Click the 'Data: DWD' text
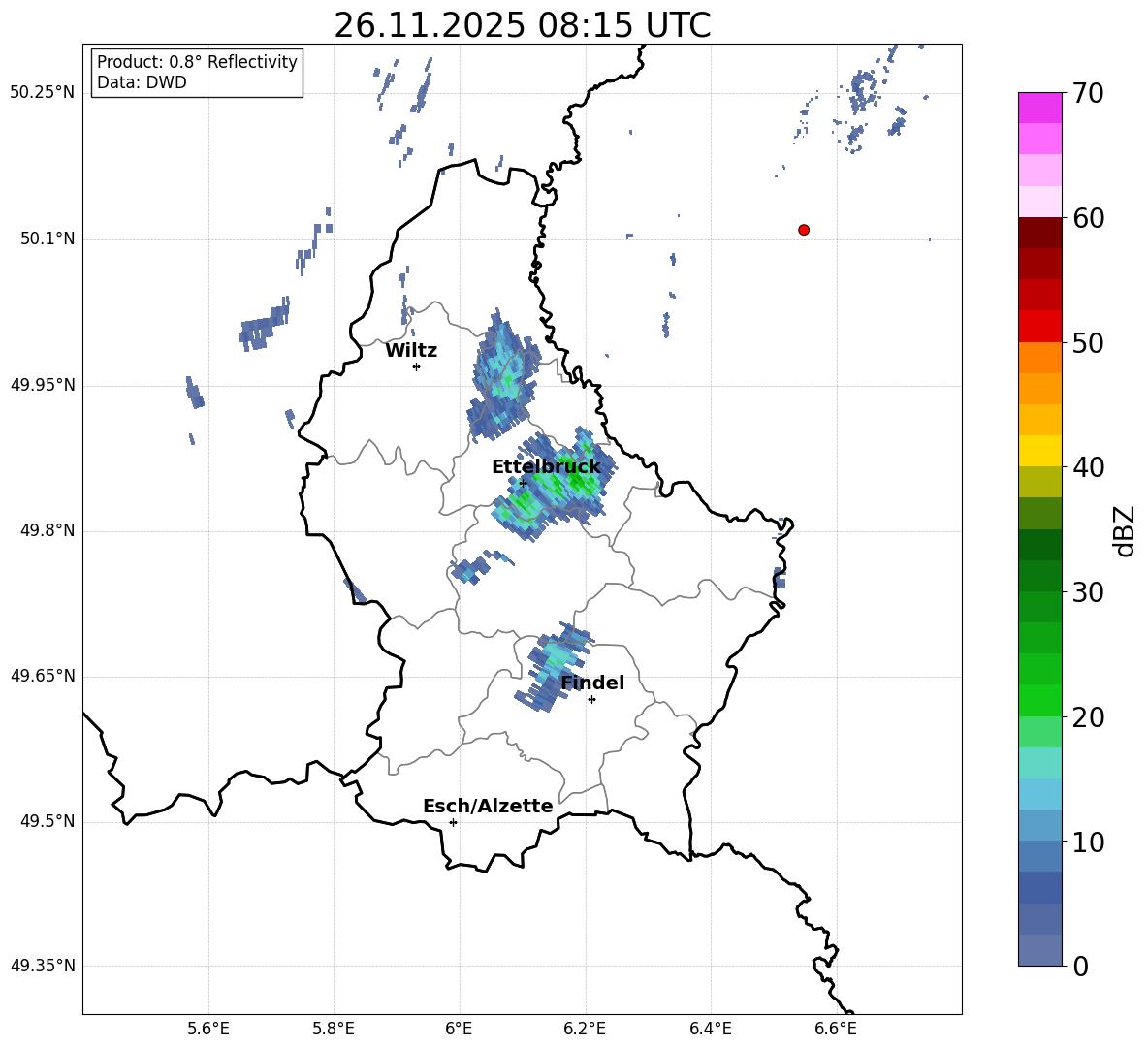Screen dimensions: 1148x1048 (x=142, y=82)
